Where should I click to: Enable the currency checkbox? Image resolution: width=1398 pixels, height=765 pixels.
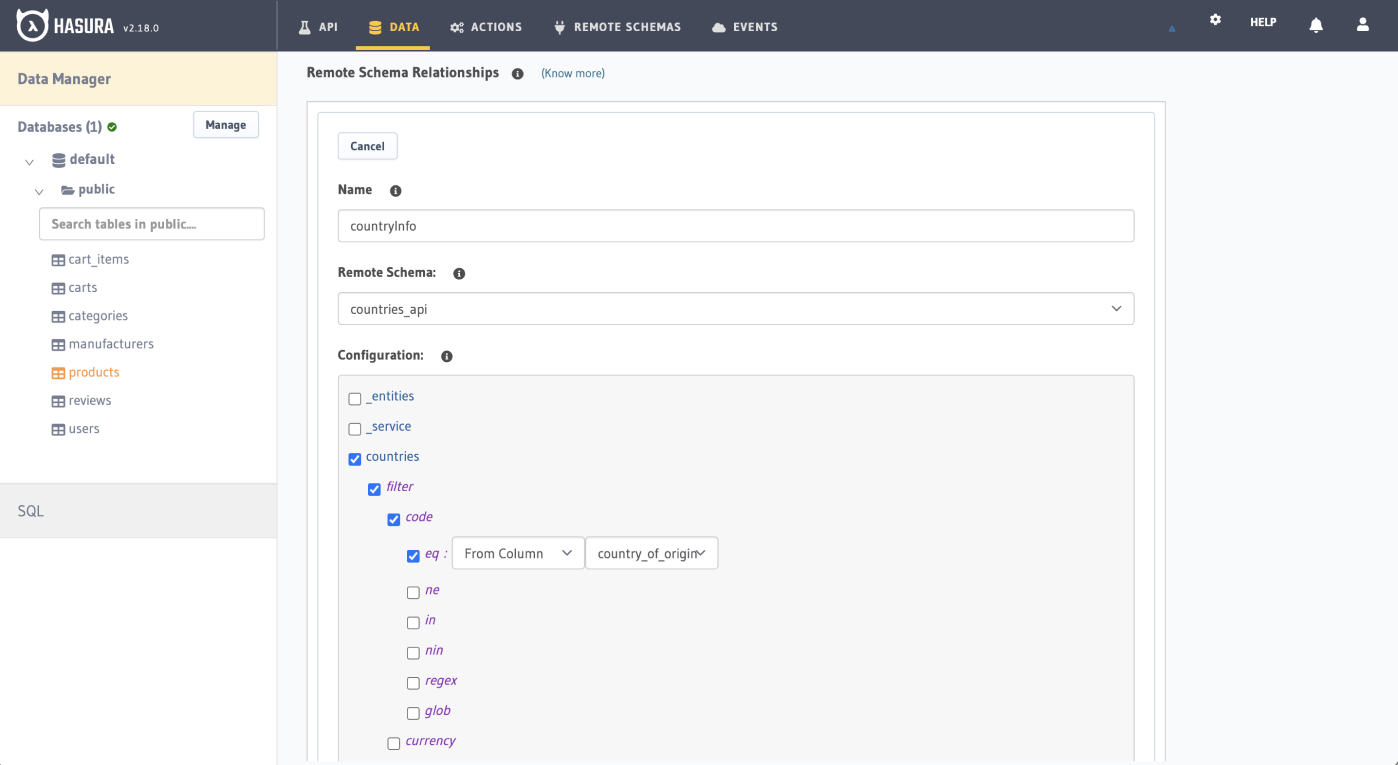tap(393, 743)
